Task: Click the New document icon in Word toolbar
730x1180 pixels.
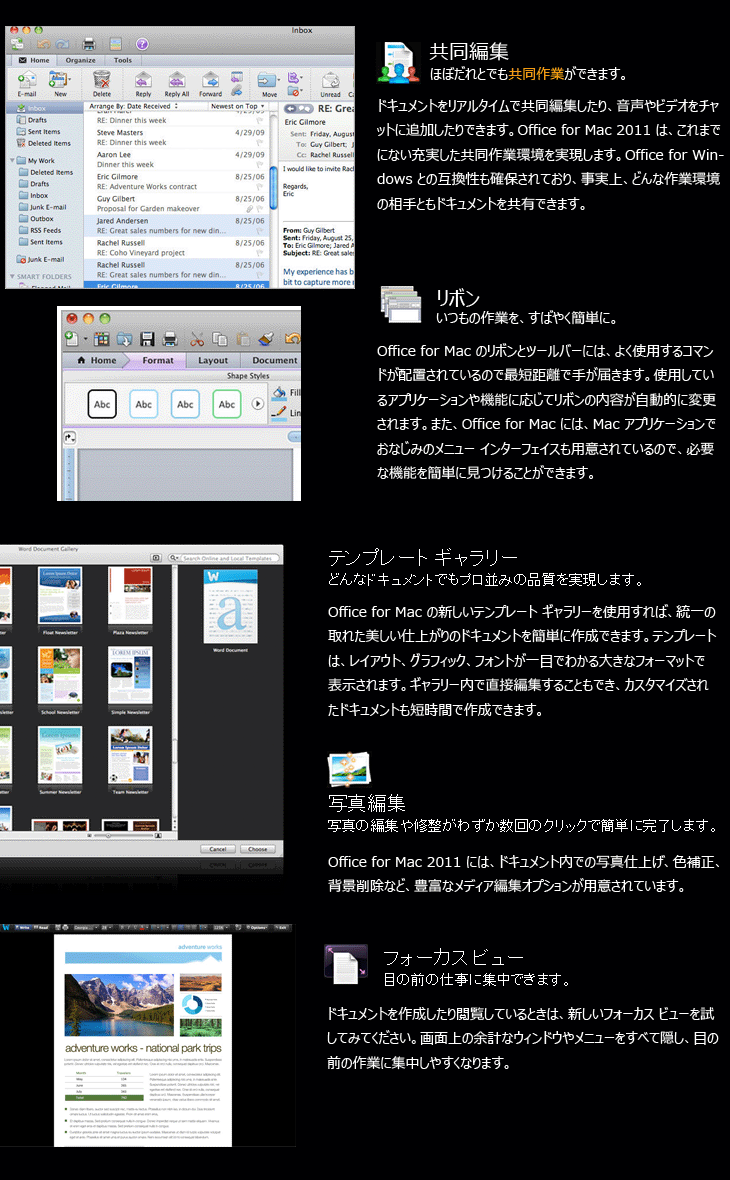Action: (x=71, y=339)
